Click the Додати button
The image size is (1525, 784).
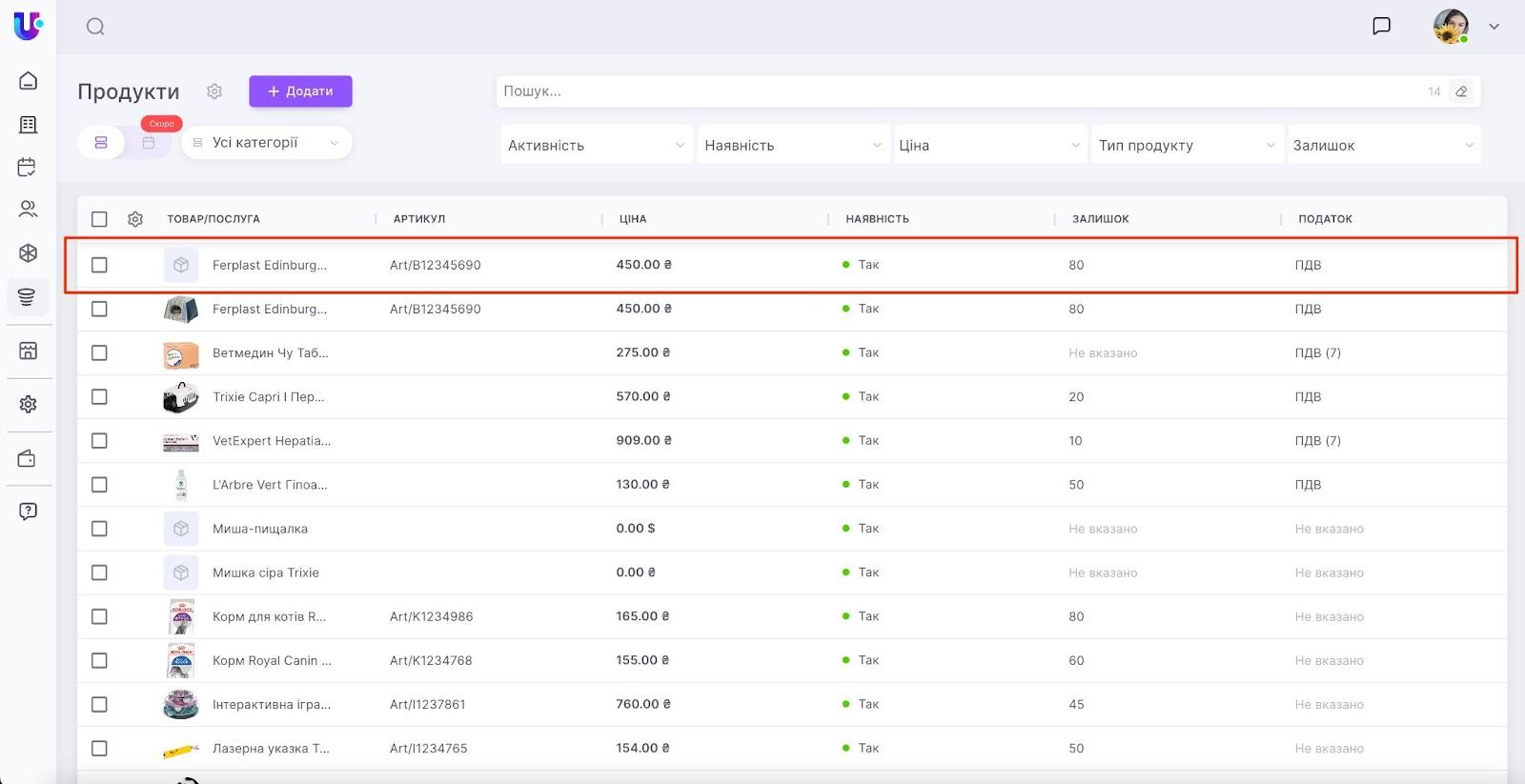pyautogui.click(x=300, y=91)
